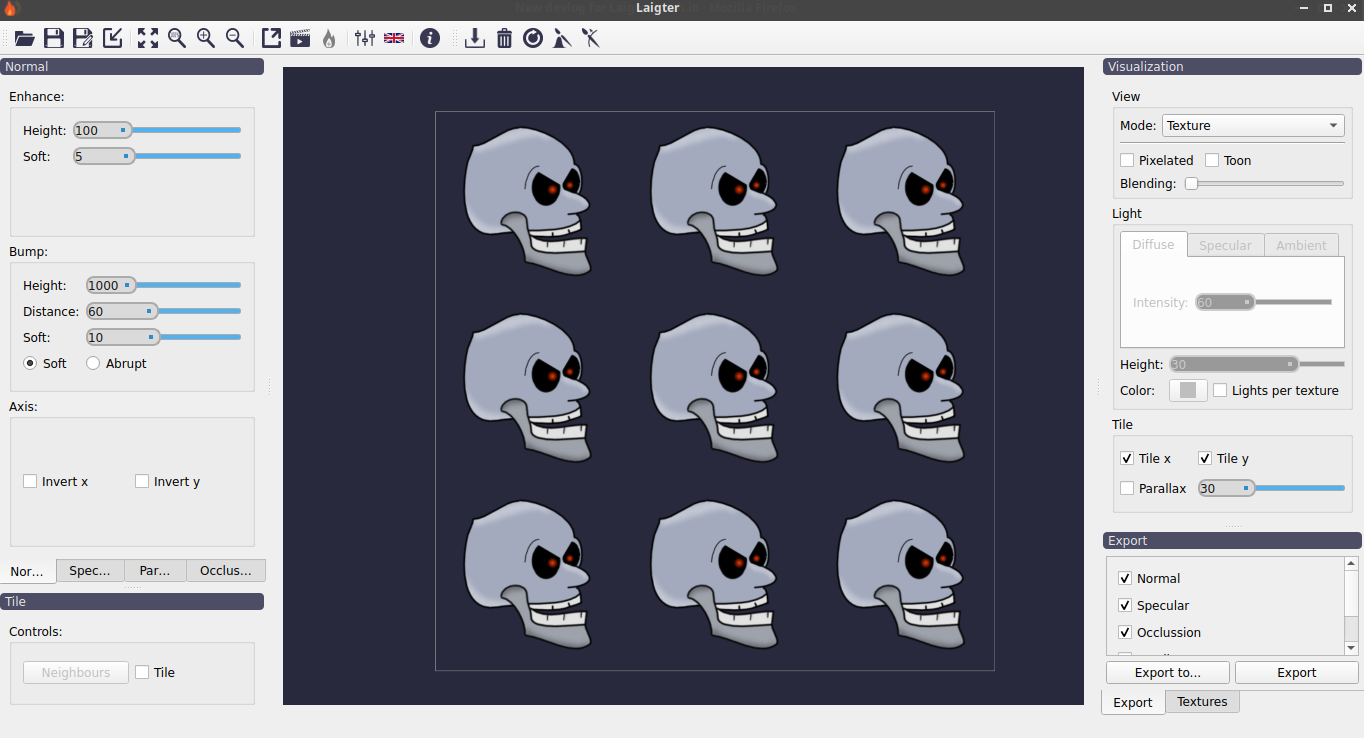The height and width of the screenshot is (738, 1364).
Task: Click the Laigter flame icon in title bar
Action: click(11, 8)
